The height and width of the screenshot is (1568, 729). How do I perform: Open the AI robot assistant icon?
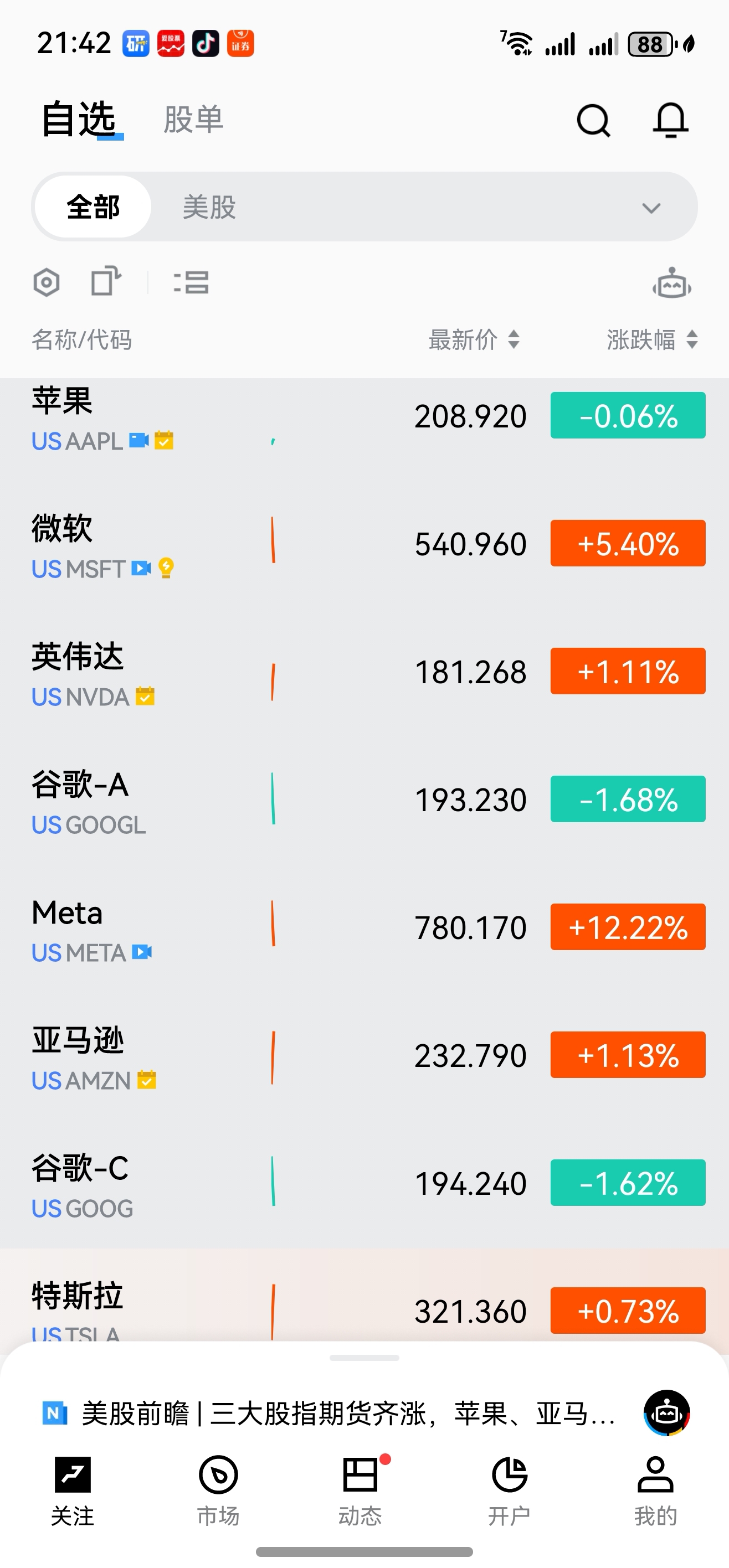(672, 283)
